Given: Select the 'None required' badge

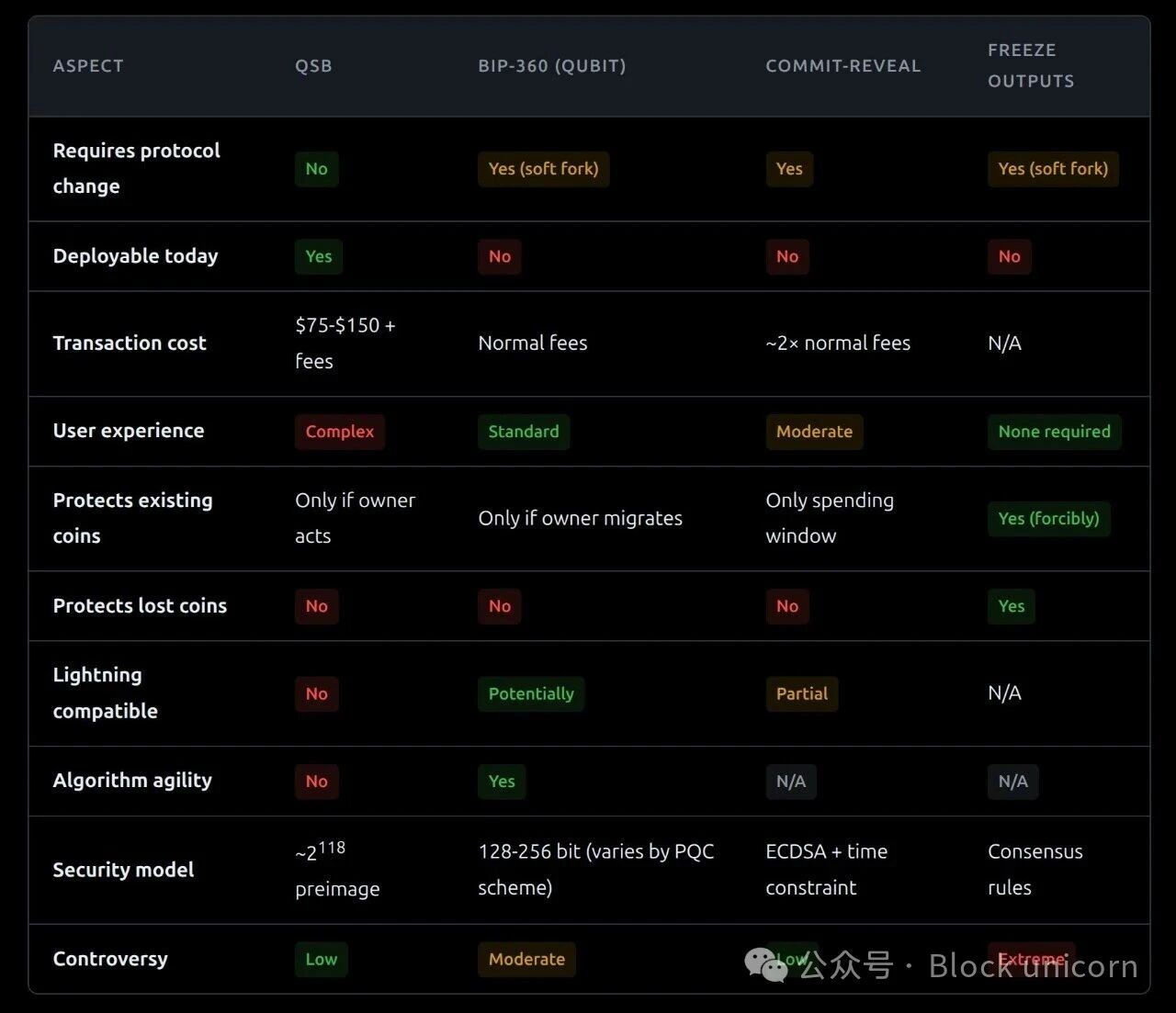Looking at the screenshot, I should click(x=1054, y=432).
